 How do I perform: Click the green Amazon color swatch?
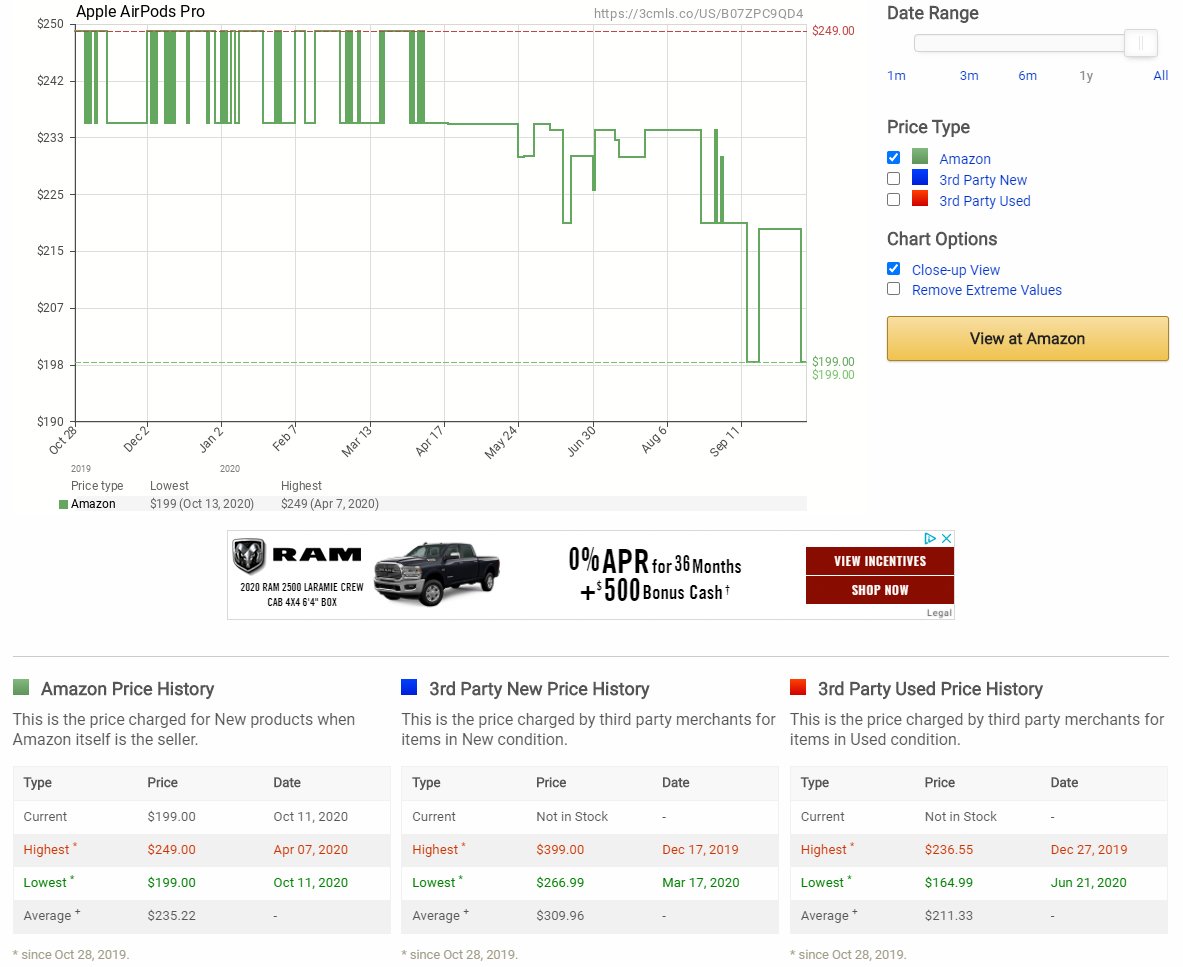coord(920,156)
